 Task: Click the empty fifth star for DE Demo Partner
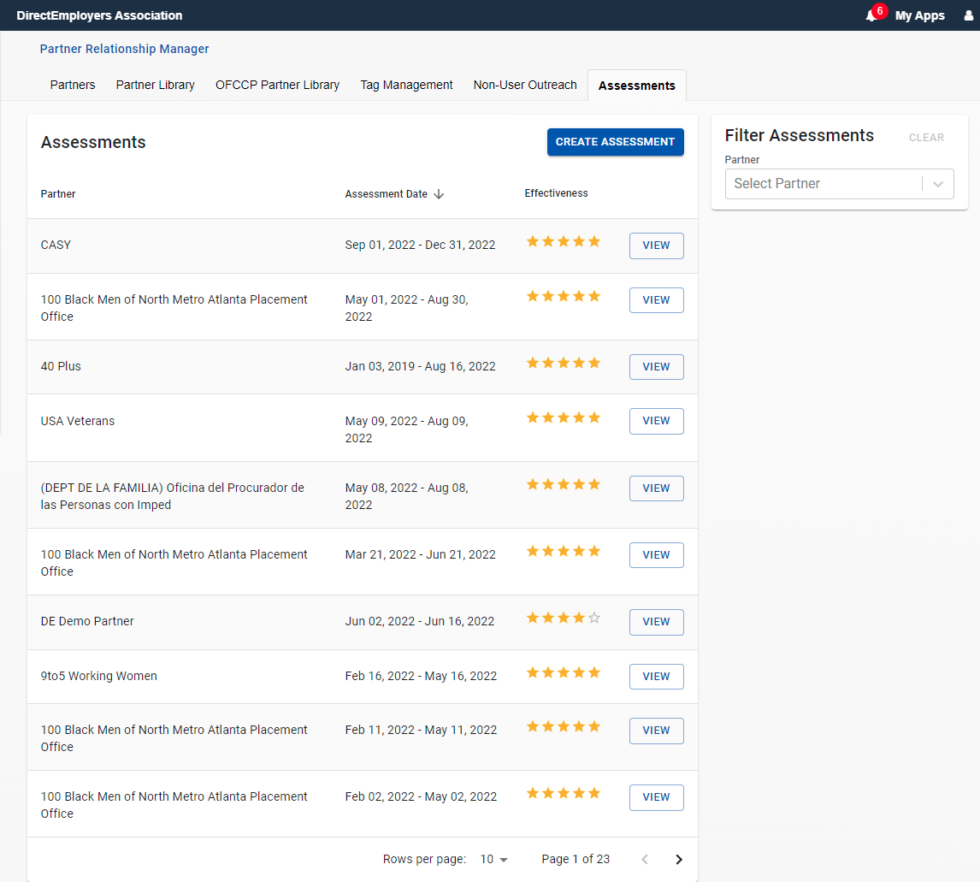click(x=594, y=618)
